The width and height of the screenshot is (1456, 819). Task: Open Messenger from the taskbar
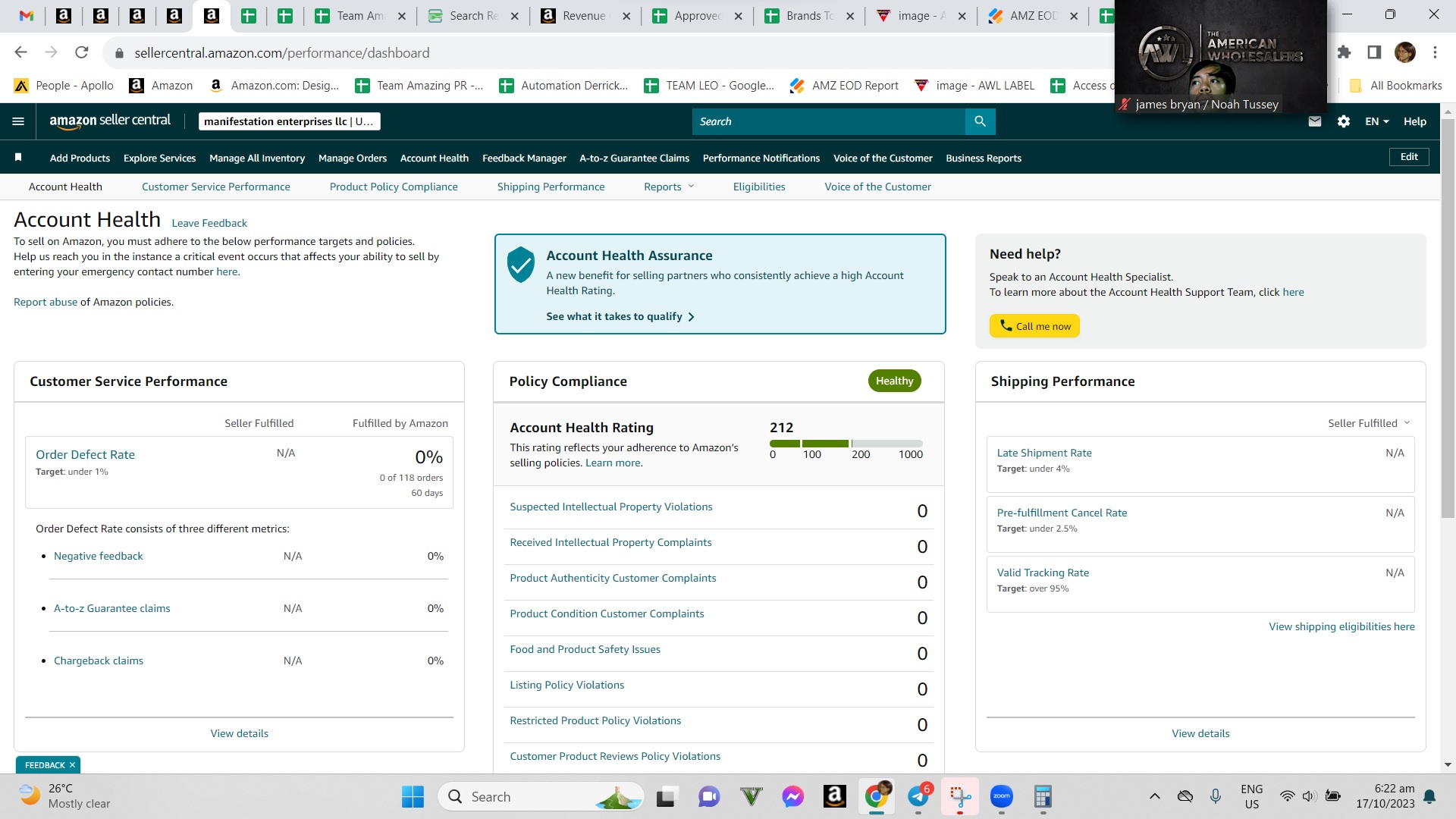click(x=793, y=796)
